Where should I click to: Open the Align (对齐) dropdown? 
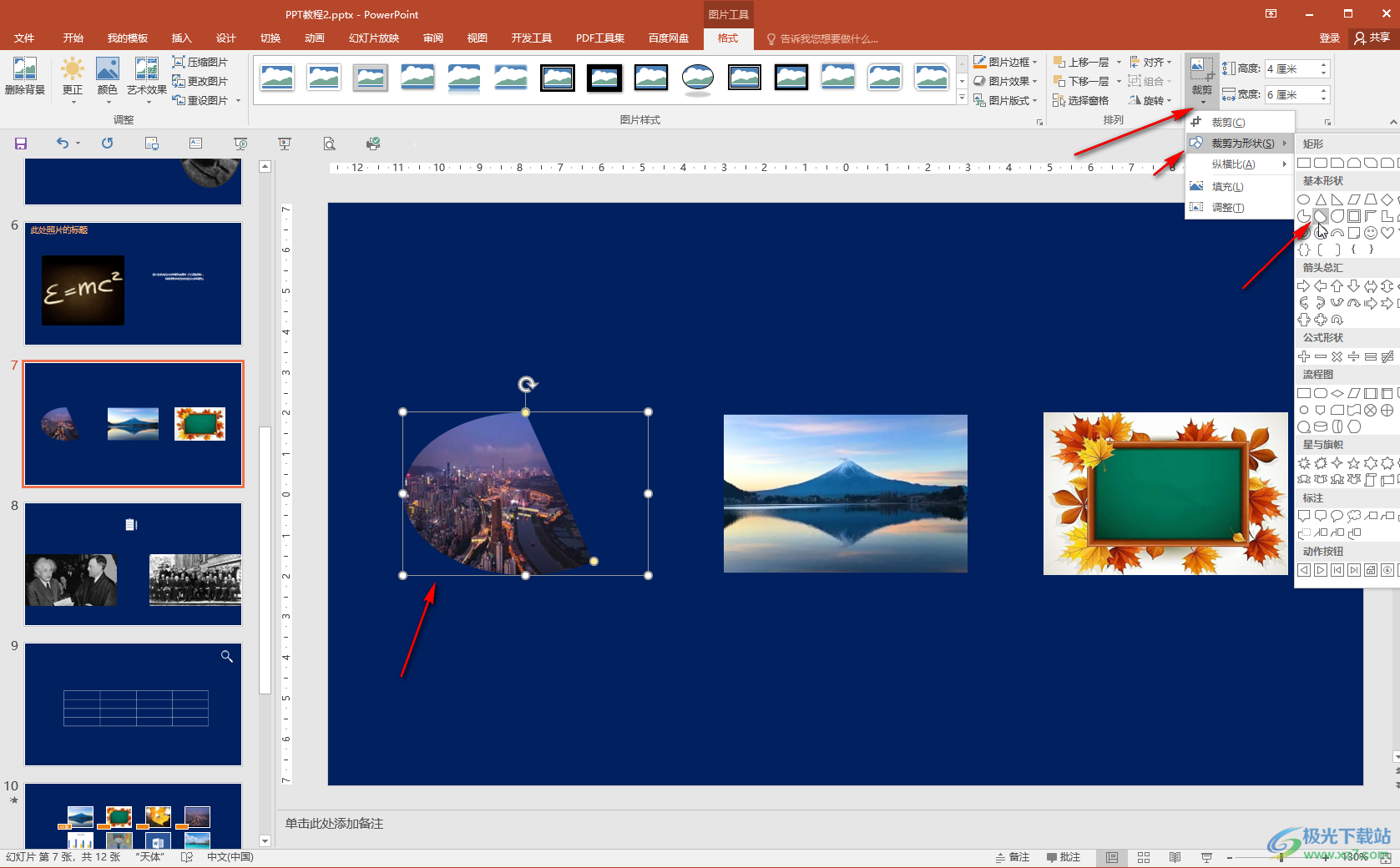(x=1150, y=63)
